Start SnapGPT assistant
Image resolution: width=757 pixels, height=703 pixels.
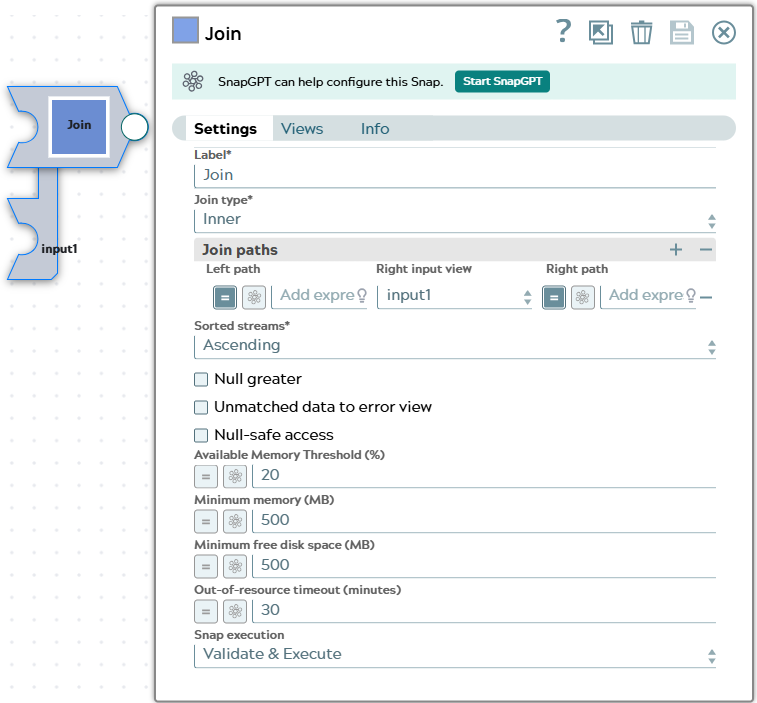pyautogui.click(x=502, y=81)
